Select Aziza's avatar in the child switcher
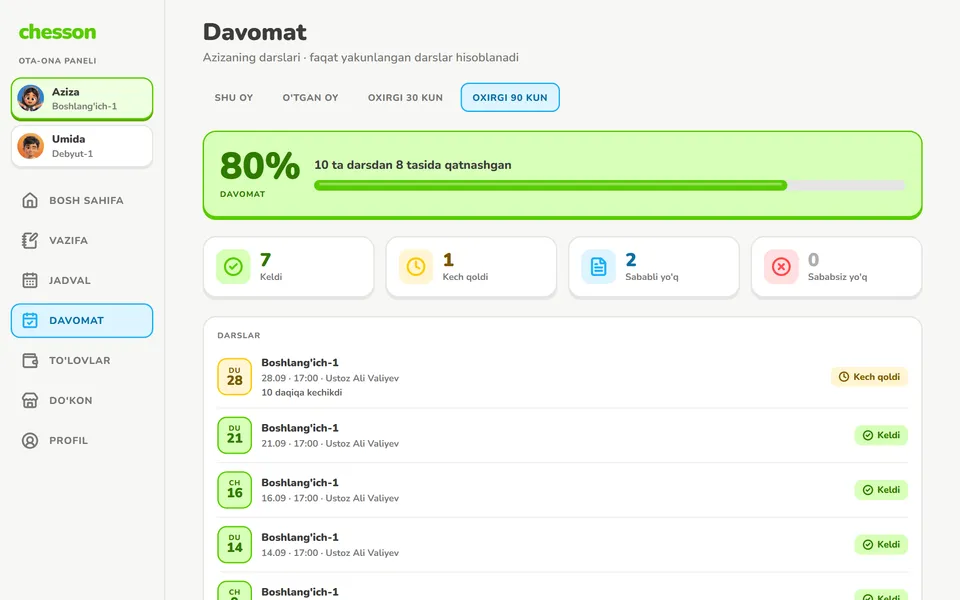Image resolution: width=960 pixels, height=600 pixels. pyautogui.click(x=31, y=99)
